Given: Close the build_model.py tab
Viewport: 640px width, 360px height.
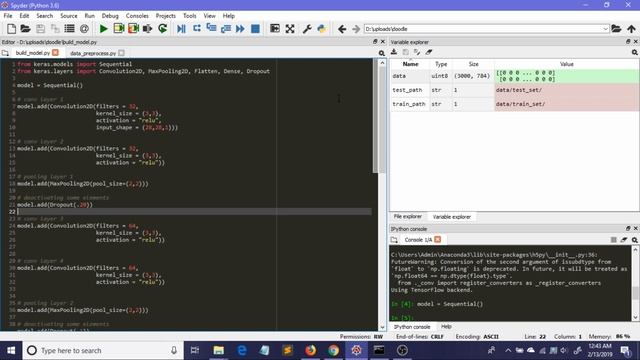Looking at the screenshot, I should coord(56,53).
